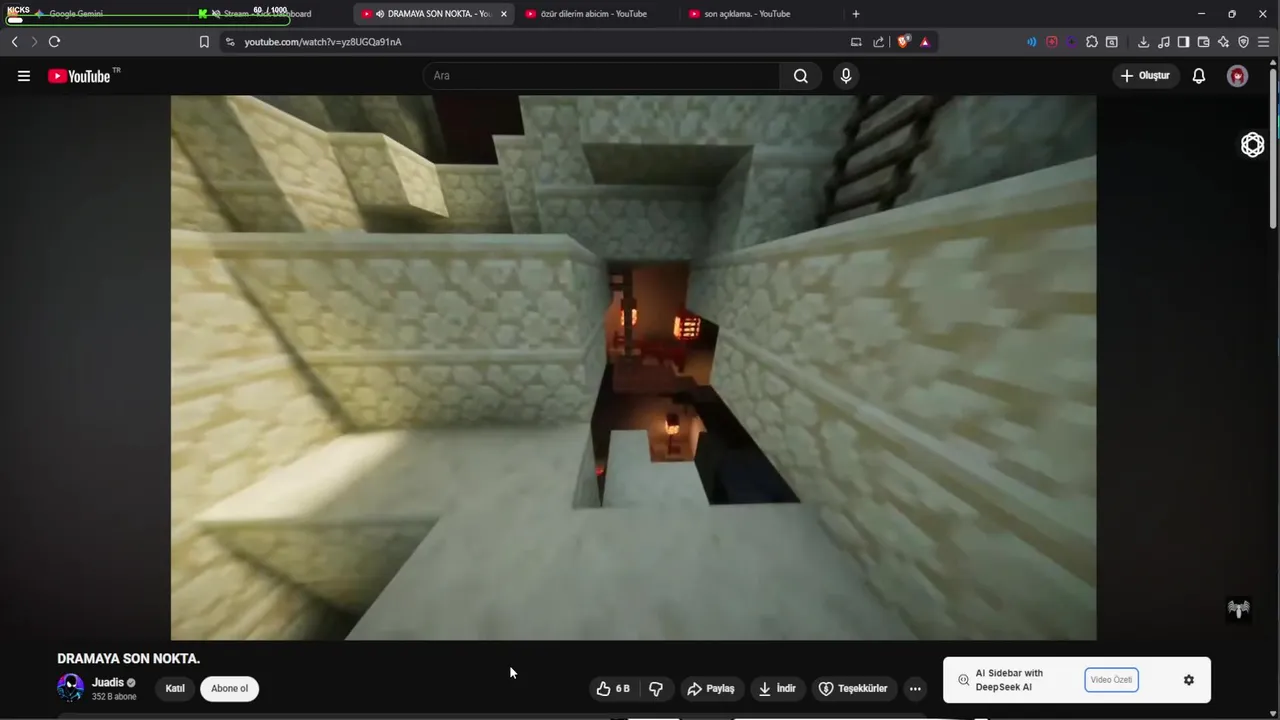Open Brave Shields lion icon
Screen dimensions: 1280x720
click(904, 42)
